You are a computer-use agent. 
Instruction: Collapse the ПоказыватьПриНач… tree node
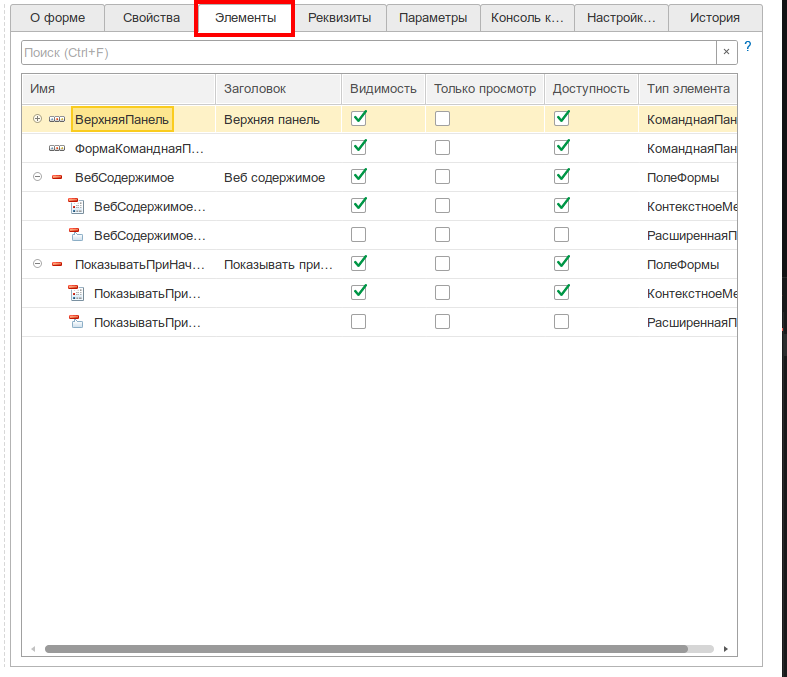coord(37,264)
